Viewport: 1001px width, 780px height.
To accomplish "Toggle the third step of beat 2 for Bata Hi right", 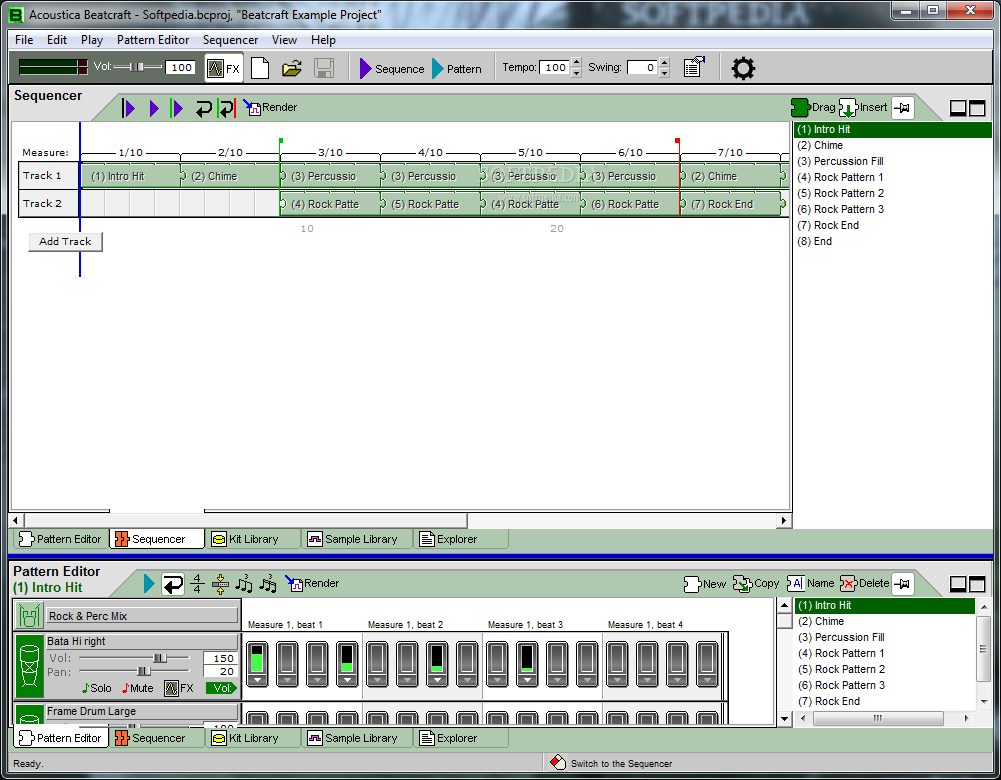I will (437, 657).
